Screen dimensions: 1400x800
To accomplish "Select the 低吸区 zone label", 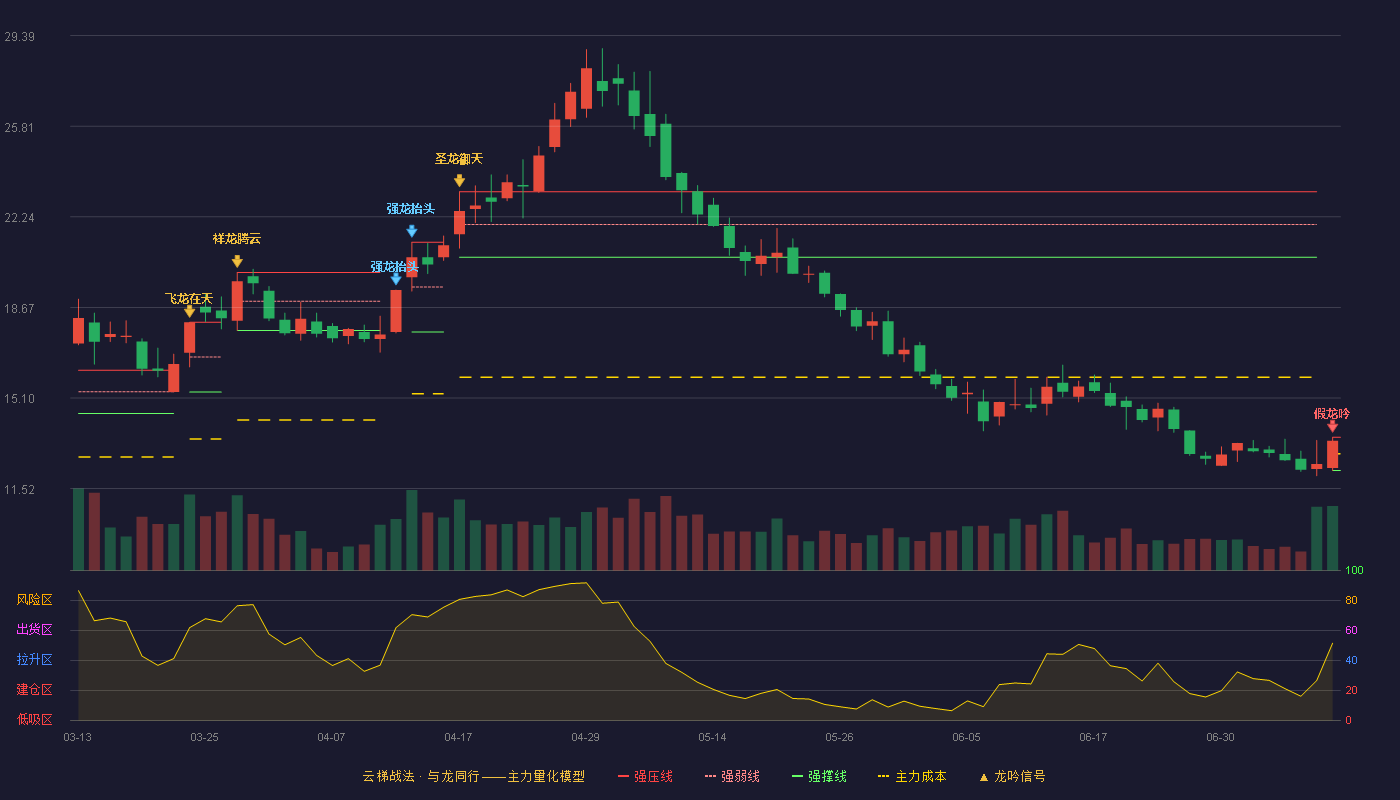I will click(x=35, y=720).
